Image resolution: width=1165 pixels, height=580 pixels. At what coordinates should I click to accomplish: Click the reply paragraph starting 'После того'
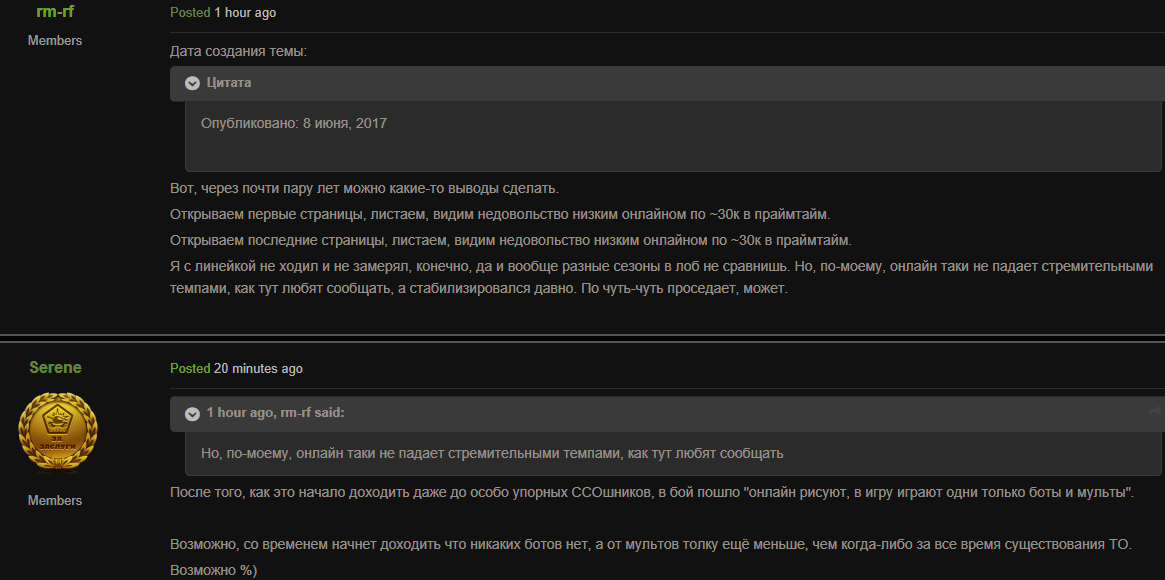[652, 493]
